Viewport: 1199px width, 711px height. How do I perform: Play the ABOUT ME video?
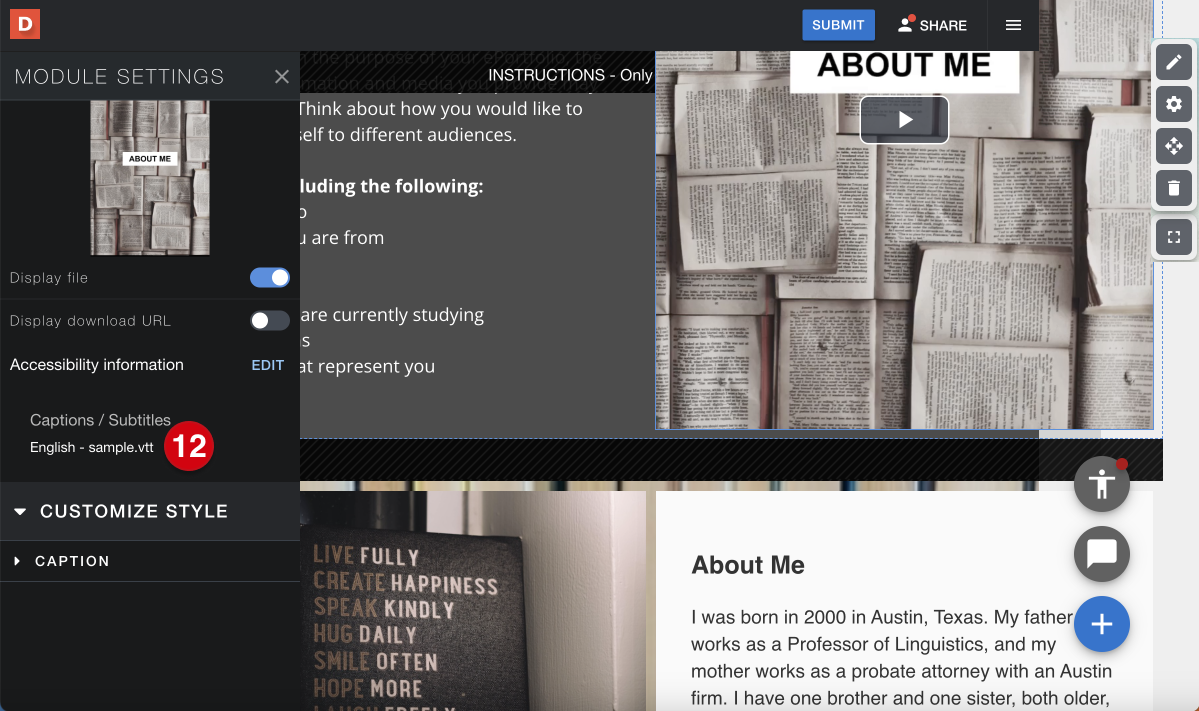(x=904, y=120)
